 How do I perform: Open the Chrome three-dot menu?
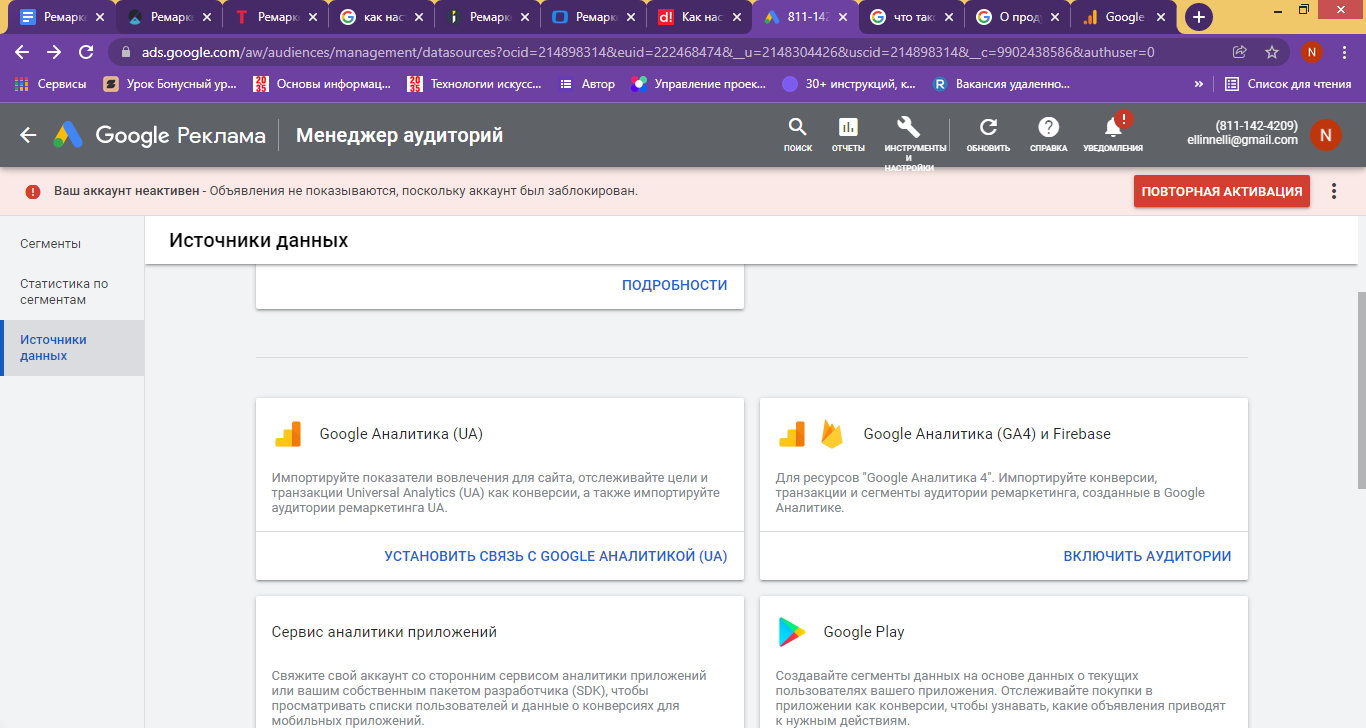pos(1344,52)
